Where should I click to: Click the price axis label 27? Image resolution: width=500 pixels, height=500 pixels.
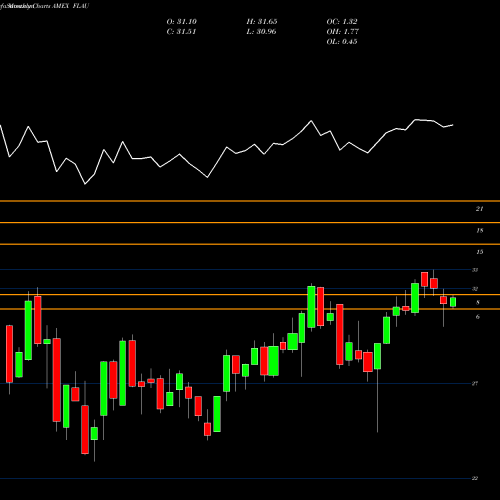[x=475, y=383]
